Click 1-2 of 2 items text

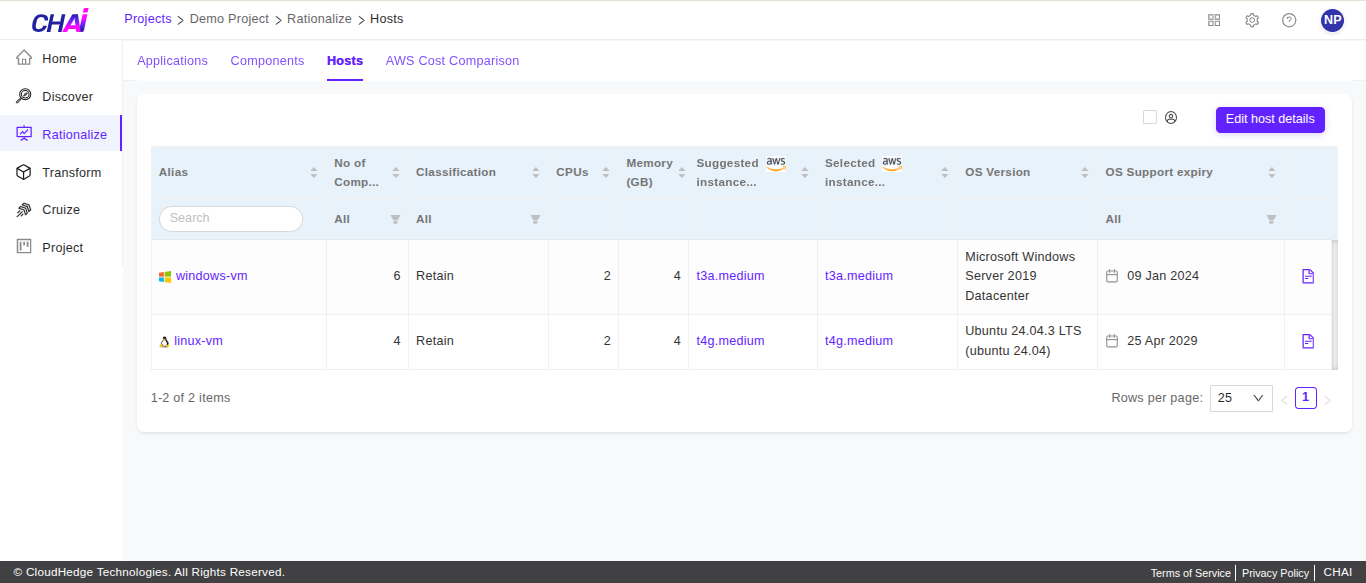191,398
